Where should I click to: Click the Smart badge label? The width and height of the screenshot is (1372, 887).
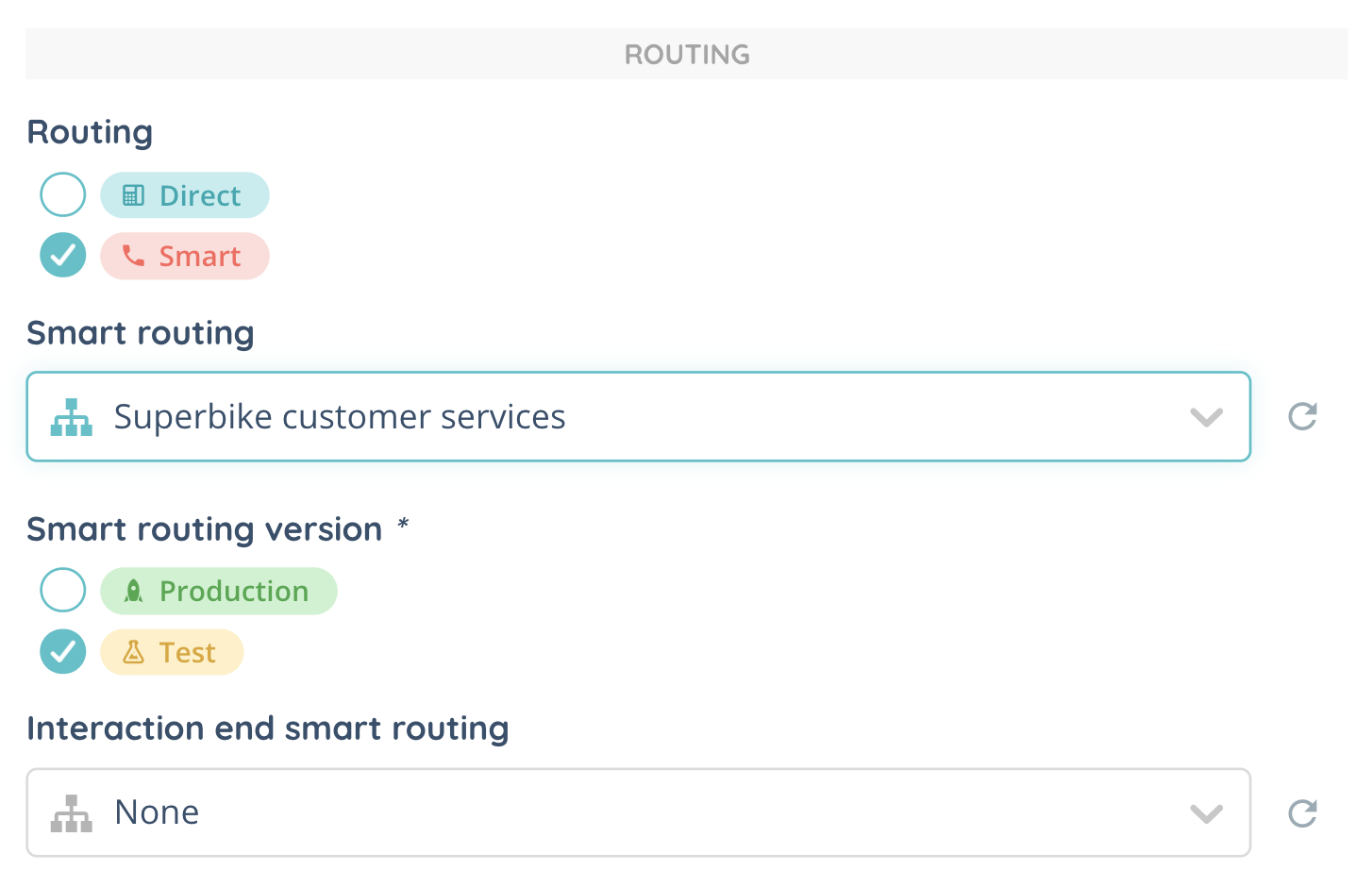[x=200, y=256]
